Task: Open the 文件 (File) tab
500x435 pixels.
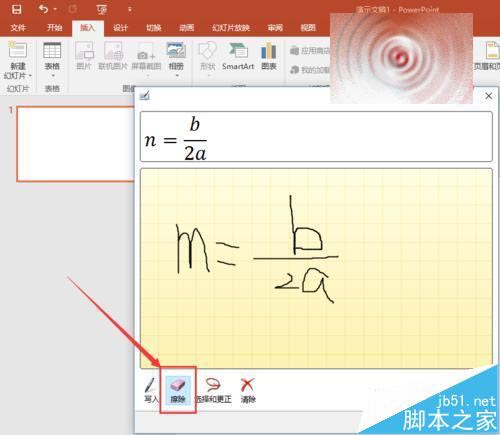Action: coord(18,28)
